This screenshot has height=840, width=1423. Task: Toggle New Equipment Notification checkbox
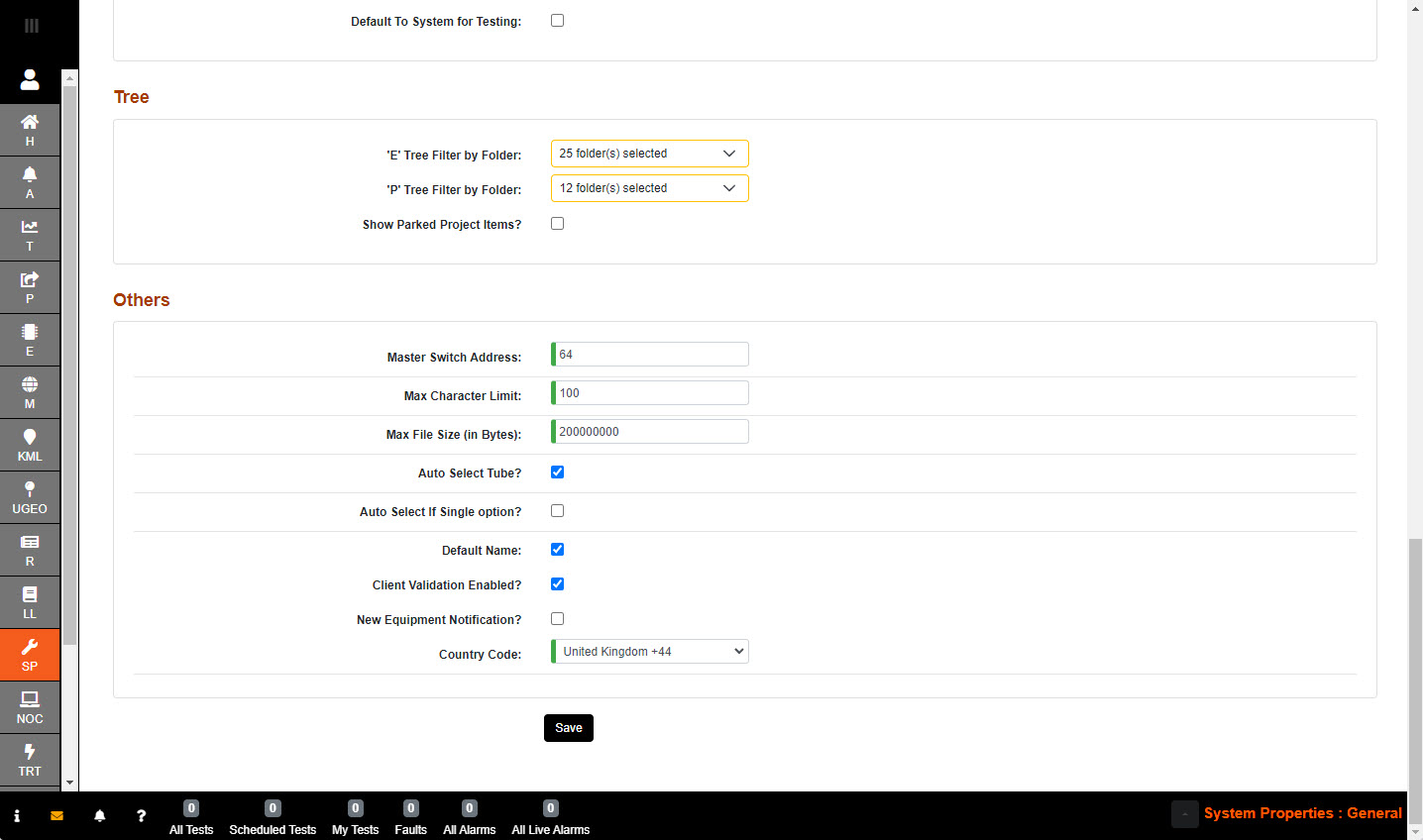558,619
